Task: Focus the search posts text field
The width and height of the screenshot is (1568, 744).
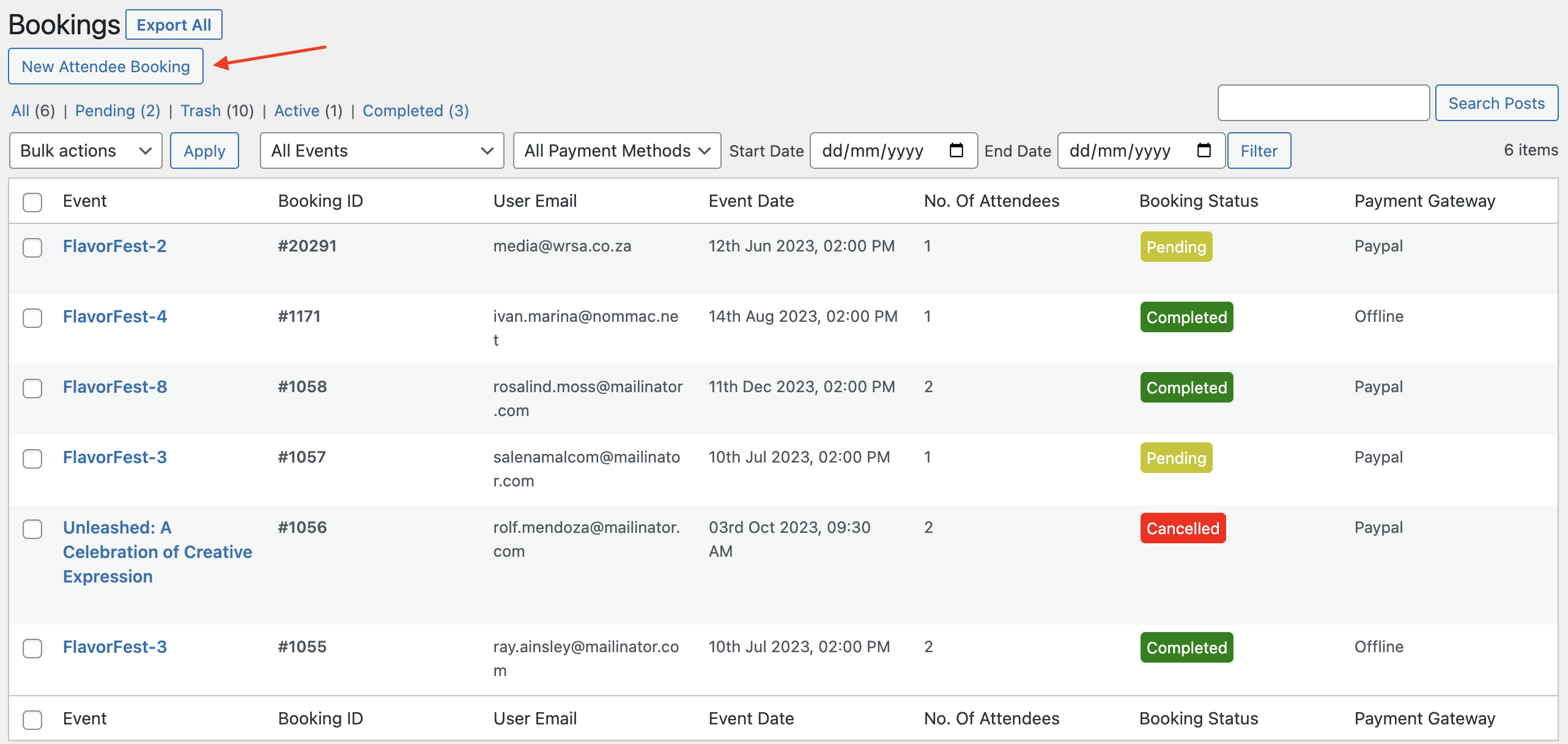Action: (1323, 103)
